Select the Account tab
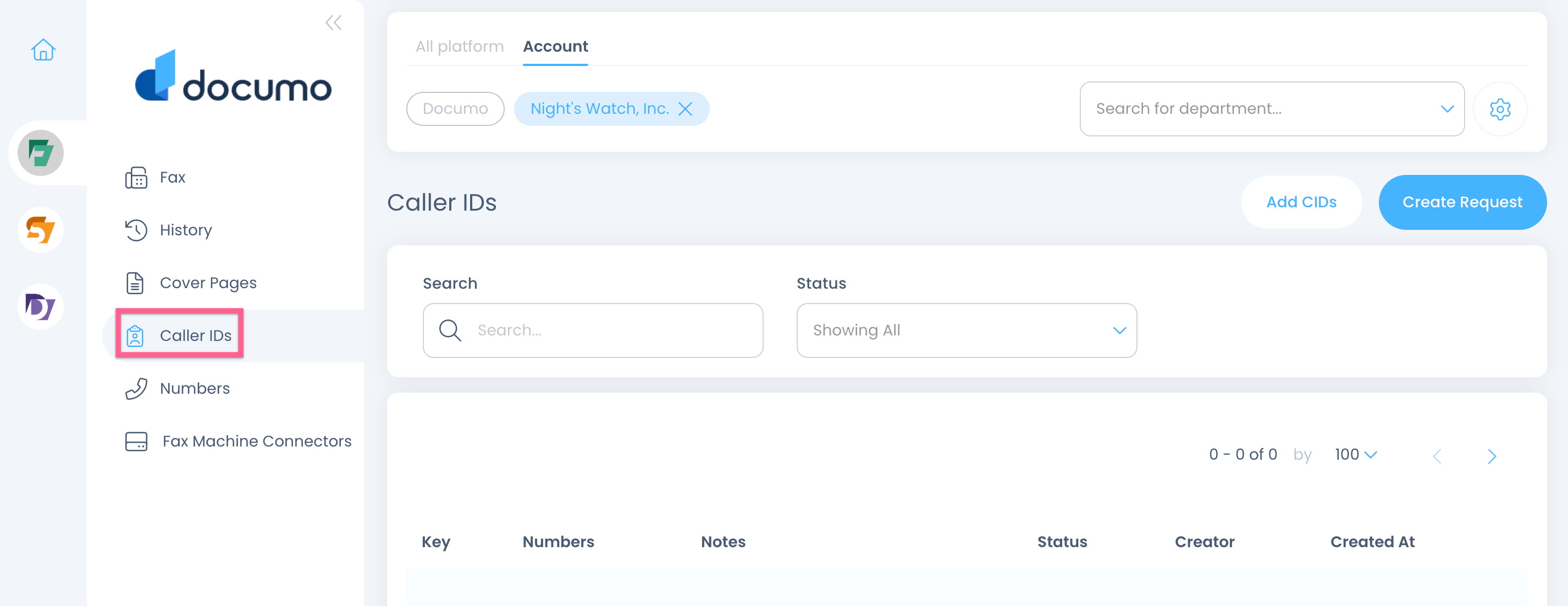This screenshot has height=606, width=1568. (556, 46)
